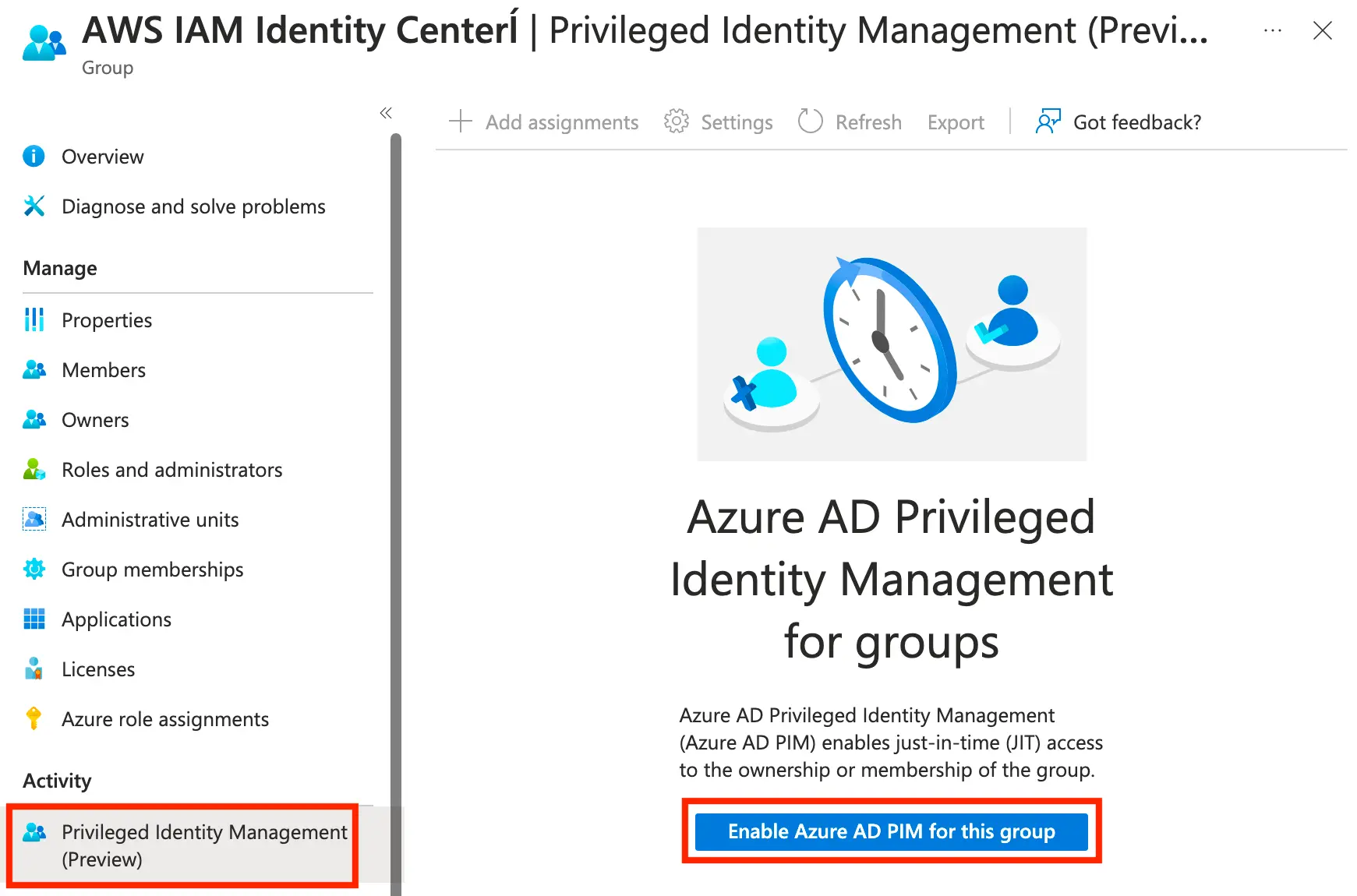Click Add assignments in toolbar
The width and height of the screenshot is (1357, 896).
(x=545, y=122)
